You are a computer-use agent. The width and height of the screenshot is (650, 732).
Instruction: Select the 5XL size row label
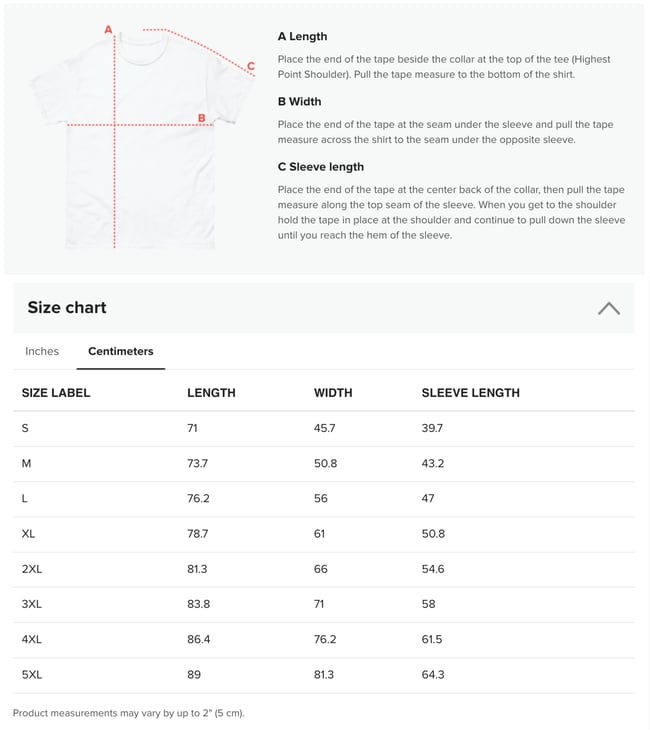click(x=32, y=675)
